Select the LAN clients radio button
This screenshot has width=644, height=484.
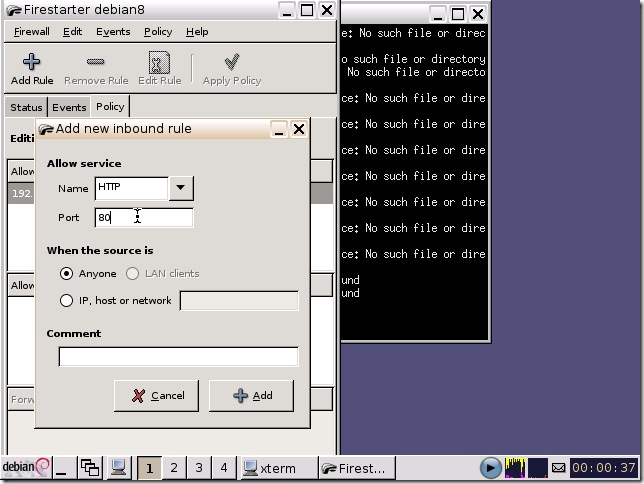click(132, 274)
